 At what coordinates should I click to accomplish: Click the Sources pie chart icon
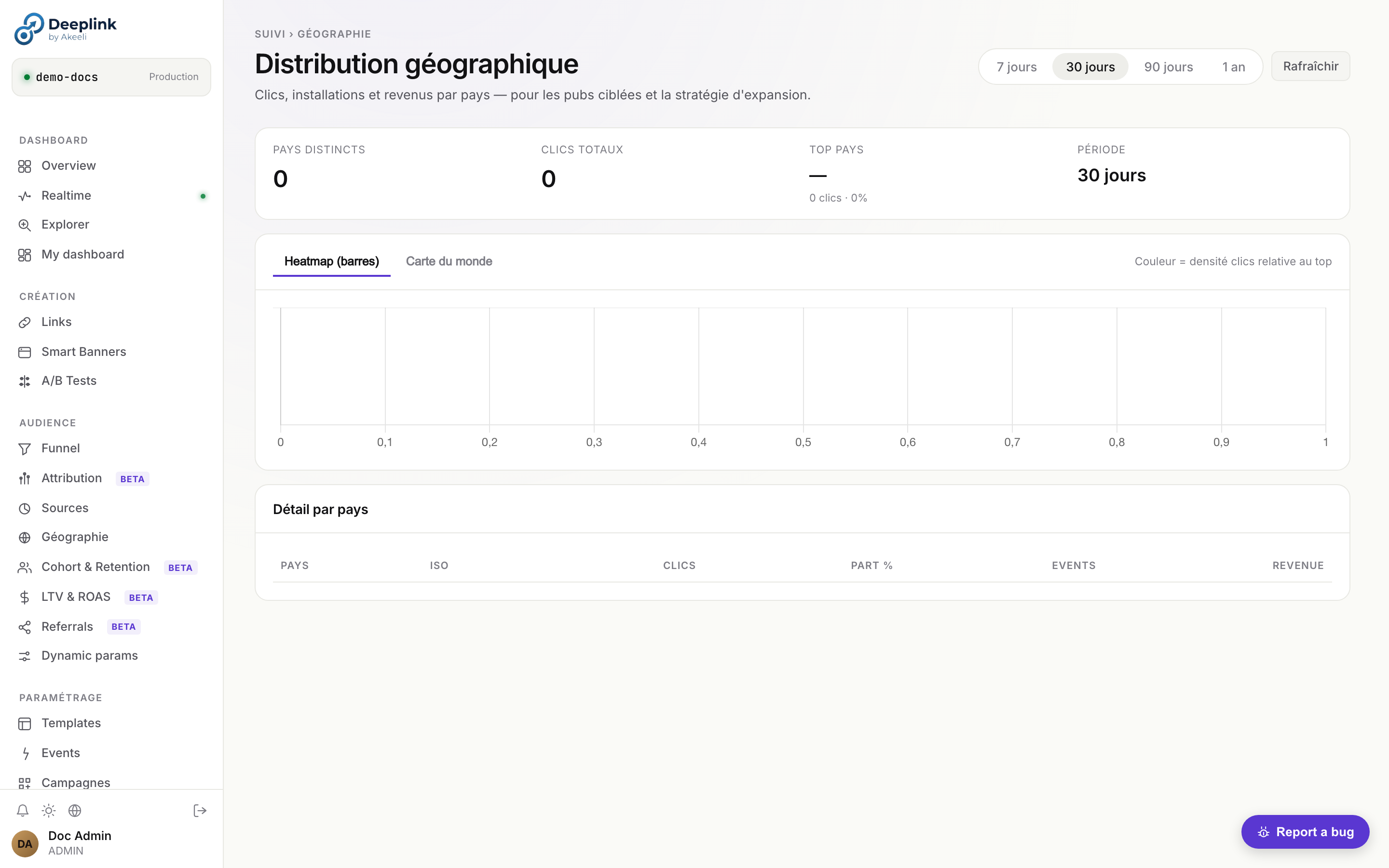pyautogui.click(x=24, y=509)
